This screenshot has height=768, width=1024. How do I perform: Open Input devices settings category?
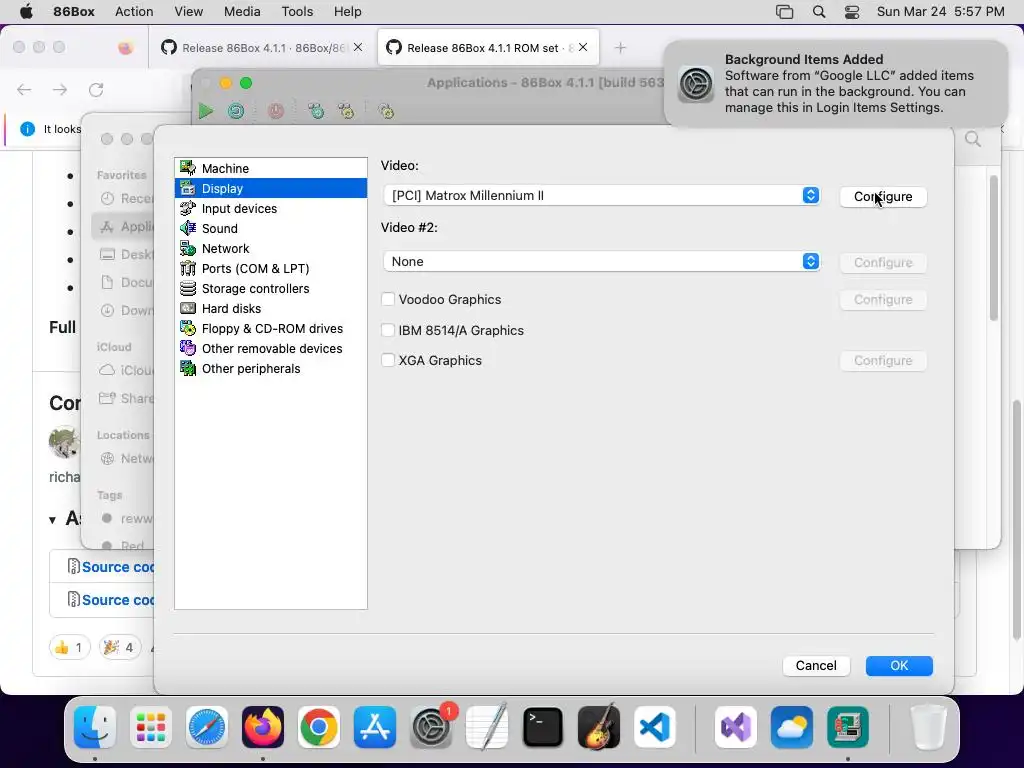[x=270, y=208]
